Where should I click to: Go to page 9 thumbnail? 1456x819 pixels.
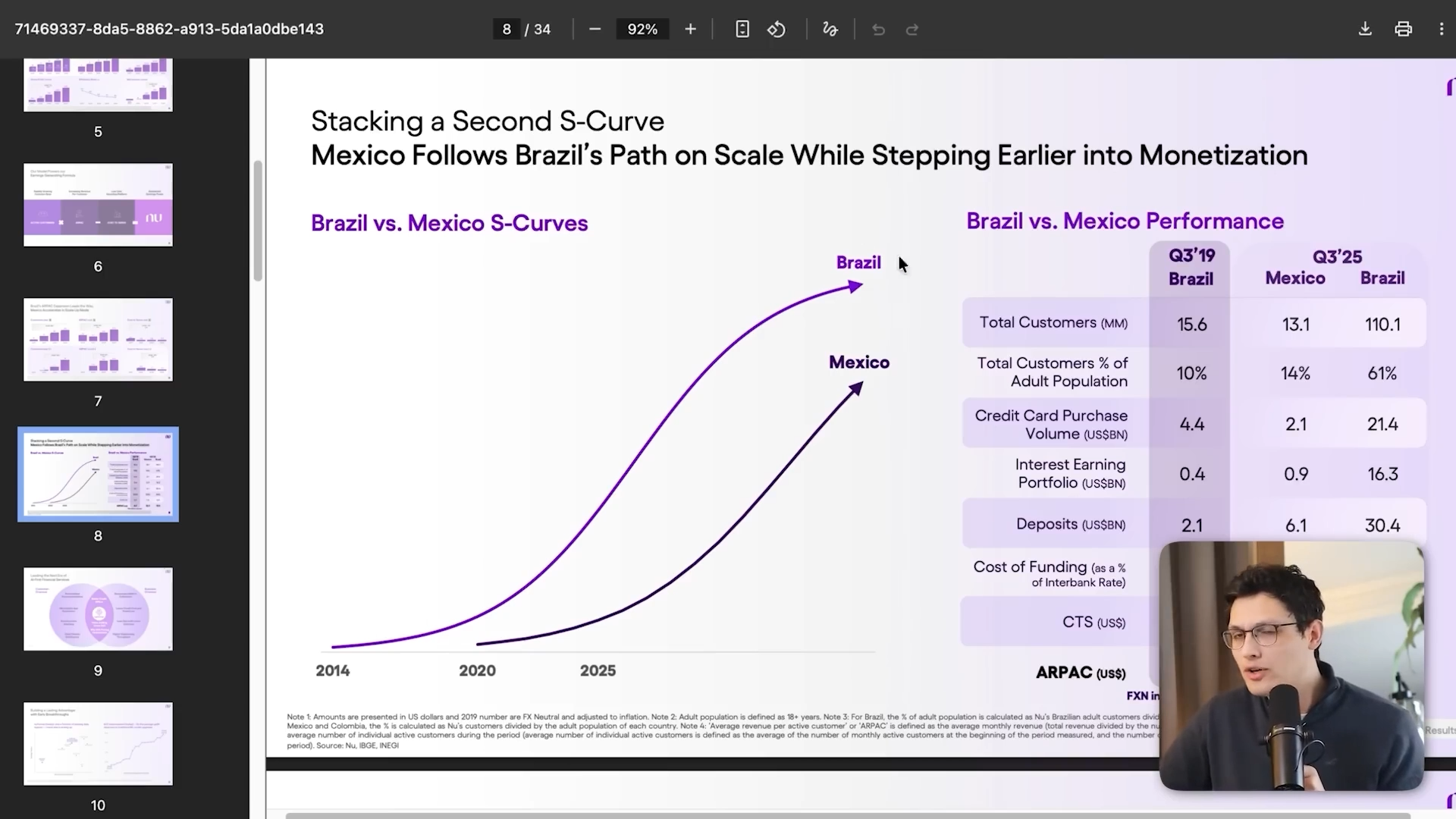pyautogui.click(x=98, y=609)
